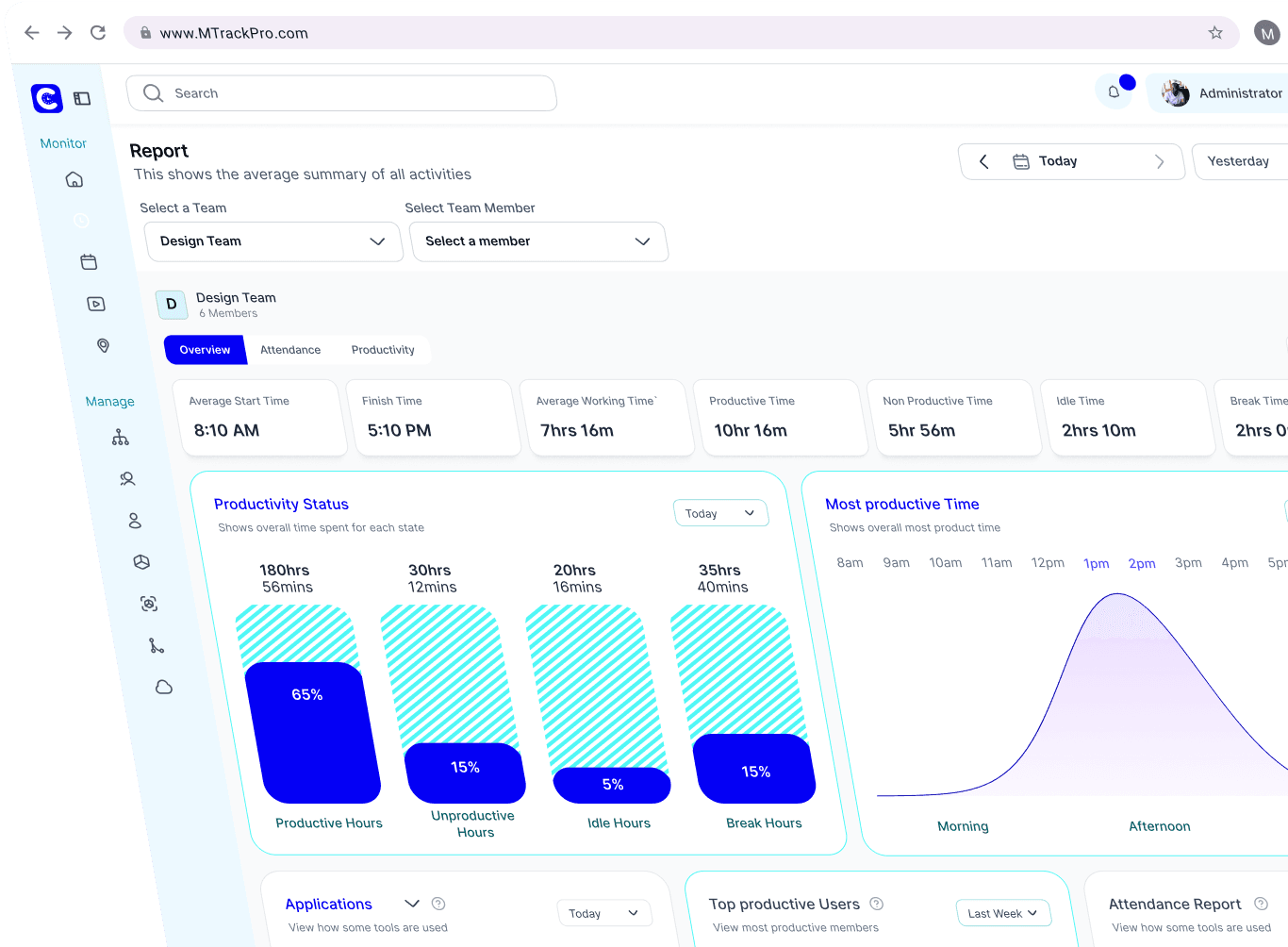Open the video playback sidebar icon
This screenshot has height=947, width=1288.
tap(96, 304)
